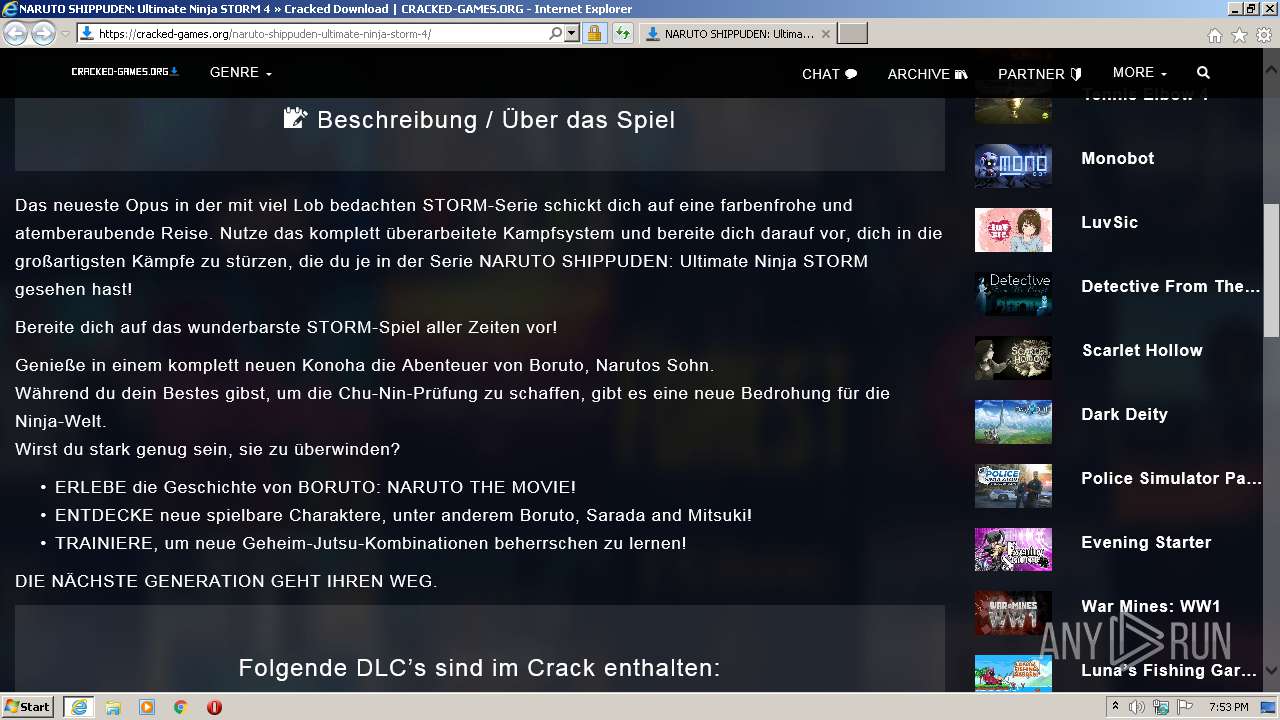This screenshot has height=720, width=1280.
Task: Click the bullet 'ENTDECKE neue spielbare Charaktere'
Action: (403, 515)
